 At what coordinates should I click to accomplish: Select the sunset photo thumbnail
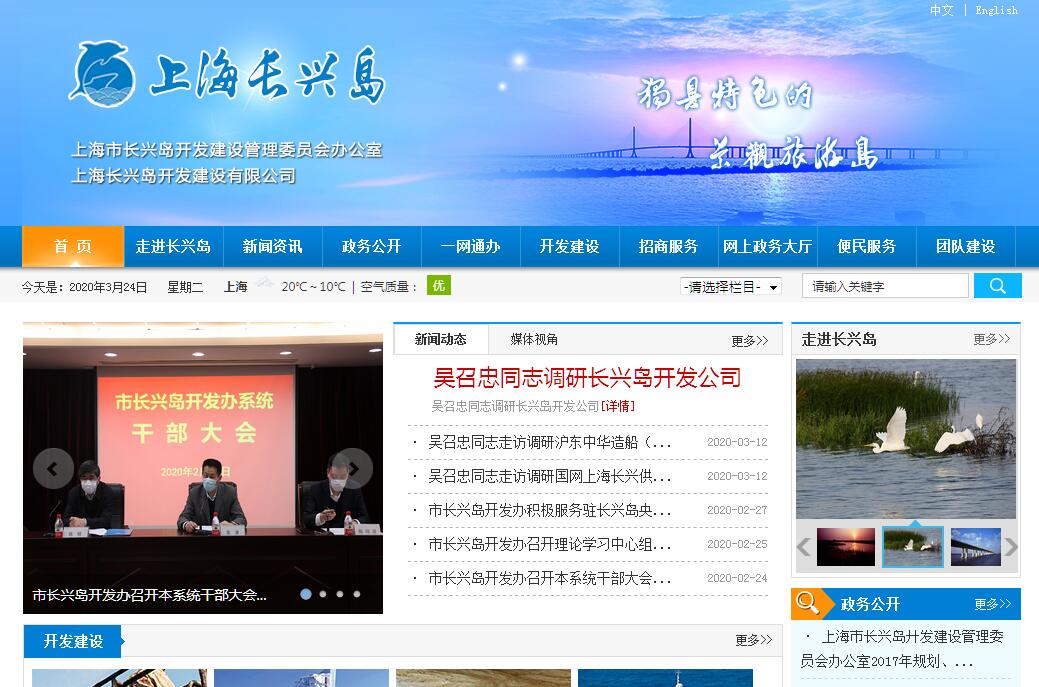[x=846, y=547]
